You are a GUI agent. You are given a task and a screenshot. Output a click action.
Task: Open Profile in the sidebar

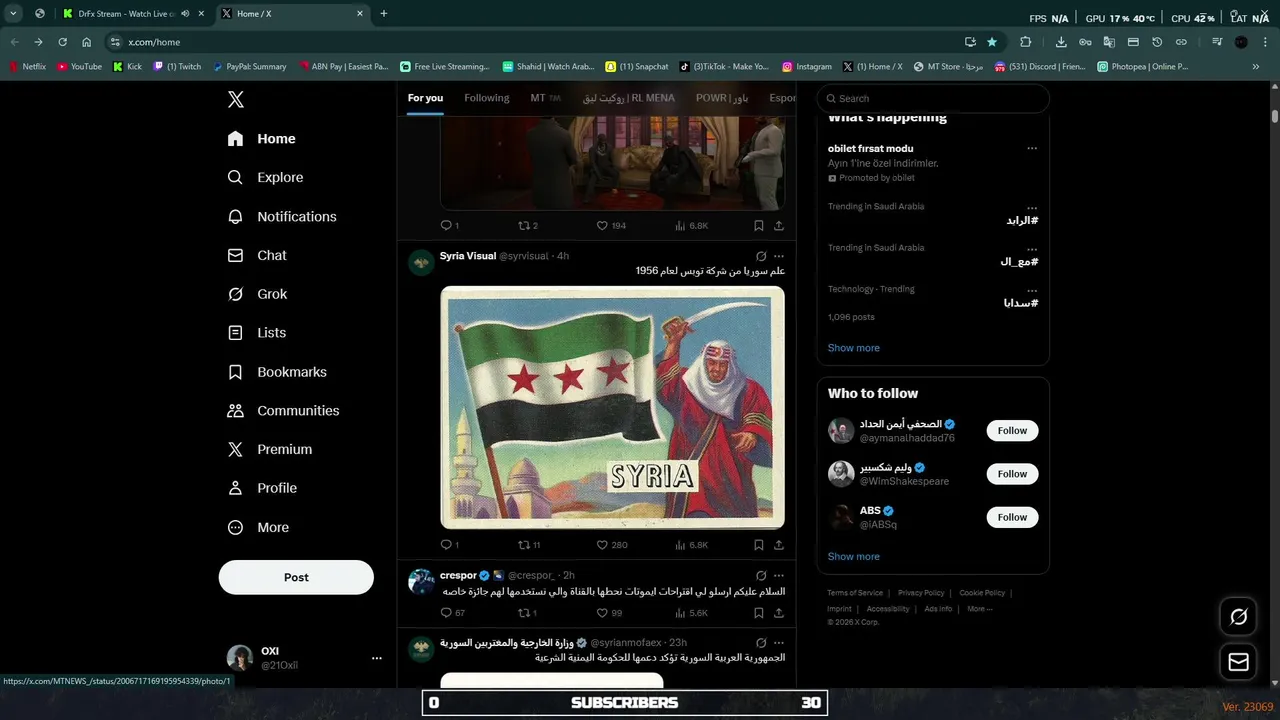[262, 488]
